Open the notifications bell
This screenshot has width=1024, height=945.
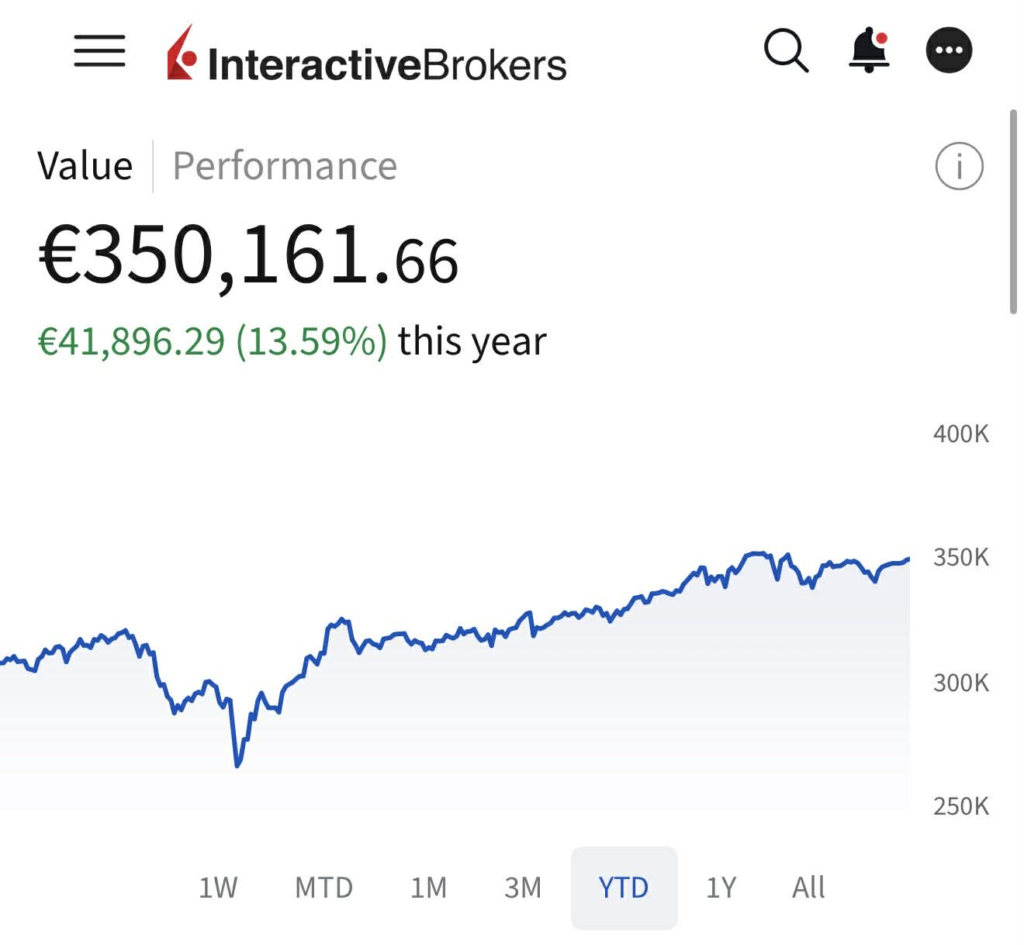[x=868, y=50]
